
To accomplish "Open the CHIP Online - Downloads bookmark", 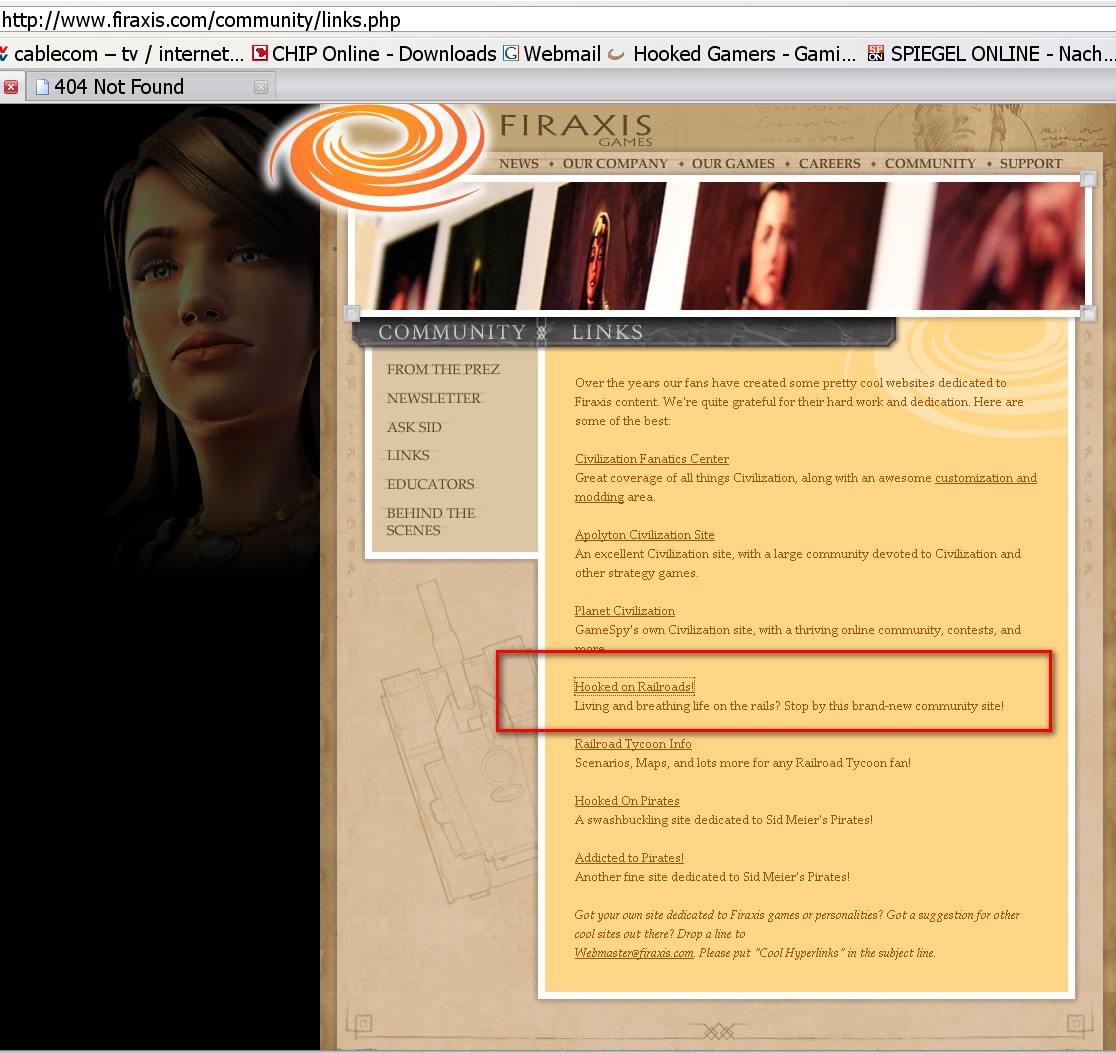I will point(374,53).
